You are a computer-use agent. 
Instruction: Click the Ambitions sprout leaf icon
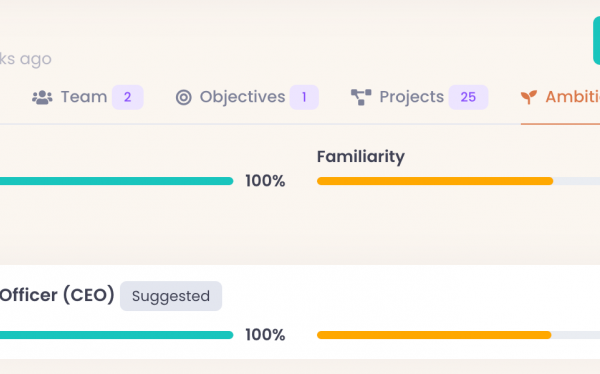pyautogui.click(x=529, y=97)
